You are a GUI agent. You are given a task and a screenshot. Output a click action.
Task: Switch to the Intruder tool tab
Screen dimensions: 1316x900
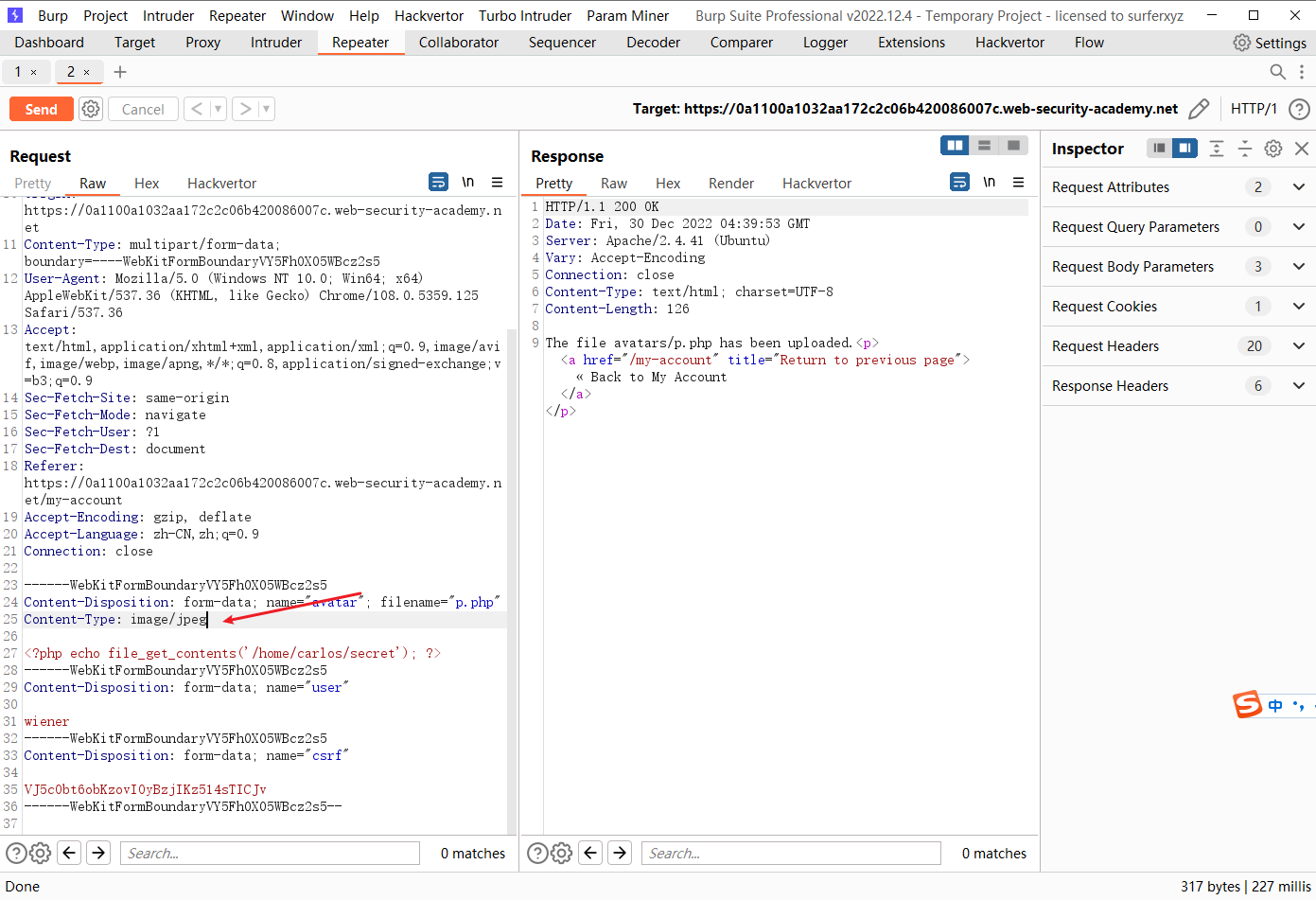[x=276, y=43]
